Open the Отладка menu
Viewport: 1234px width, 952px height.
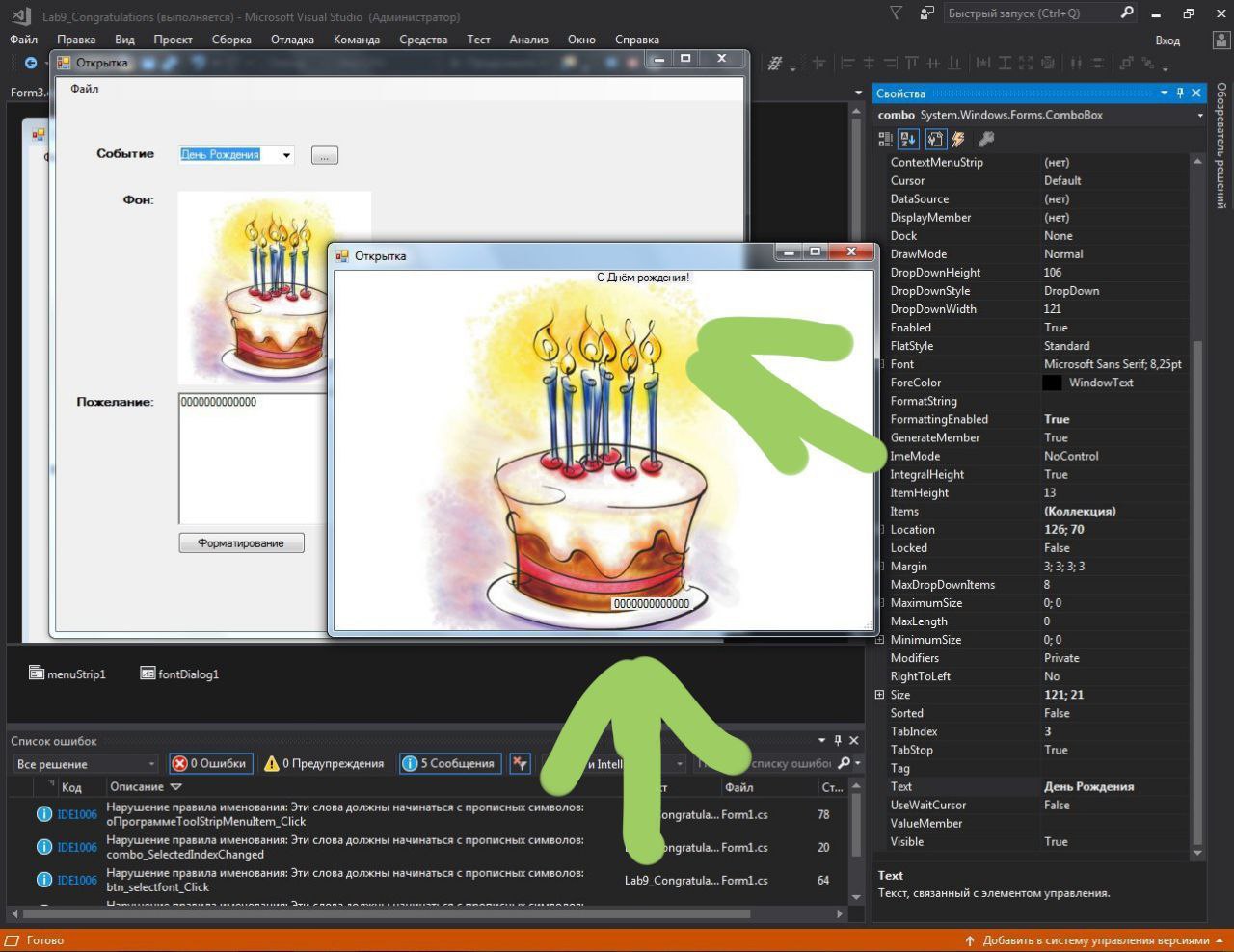[x=292, y=40]
